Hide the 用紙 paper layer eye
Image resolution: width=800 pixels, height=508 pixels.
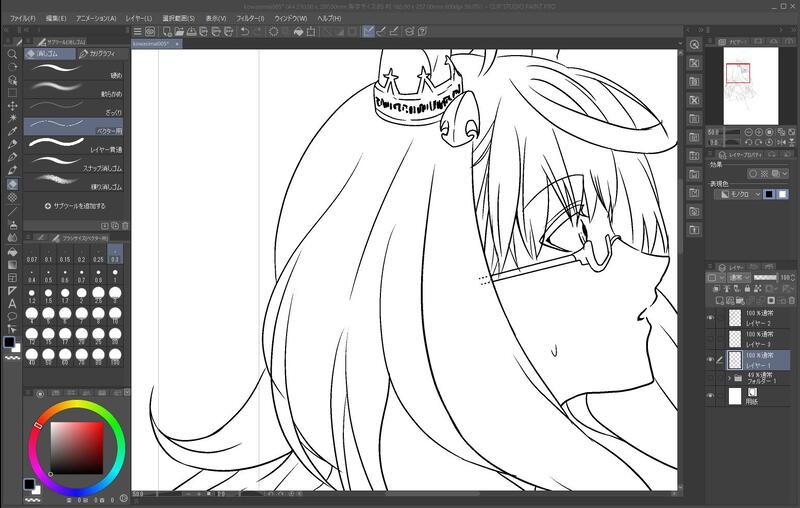pyautogui.click(x=710, y=396)
